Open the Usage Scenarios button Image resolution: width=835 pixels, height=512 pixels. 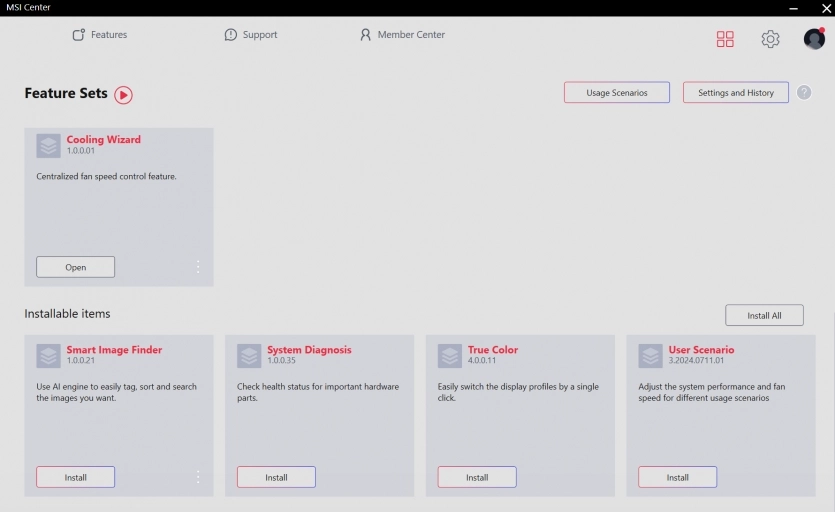[616, 93]
